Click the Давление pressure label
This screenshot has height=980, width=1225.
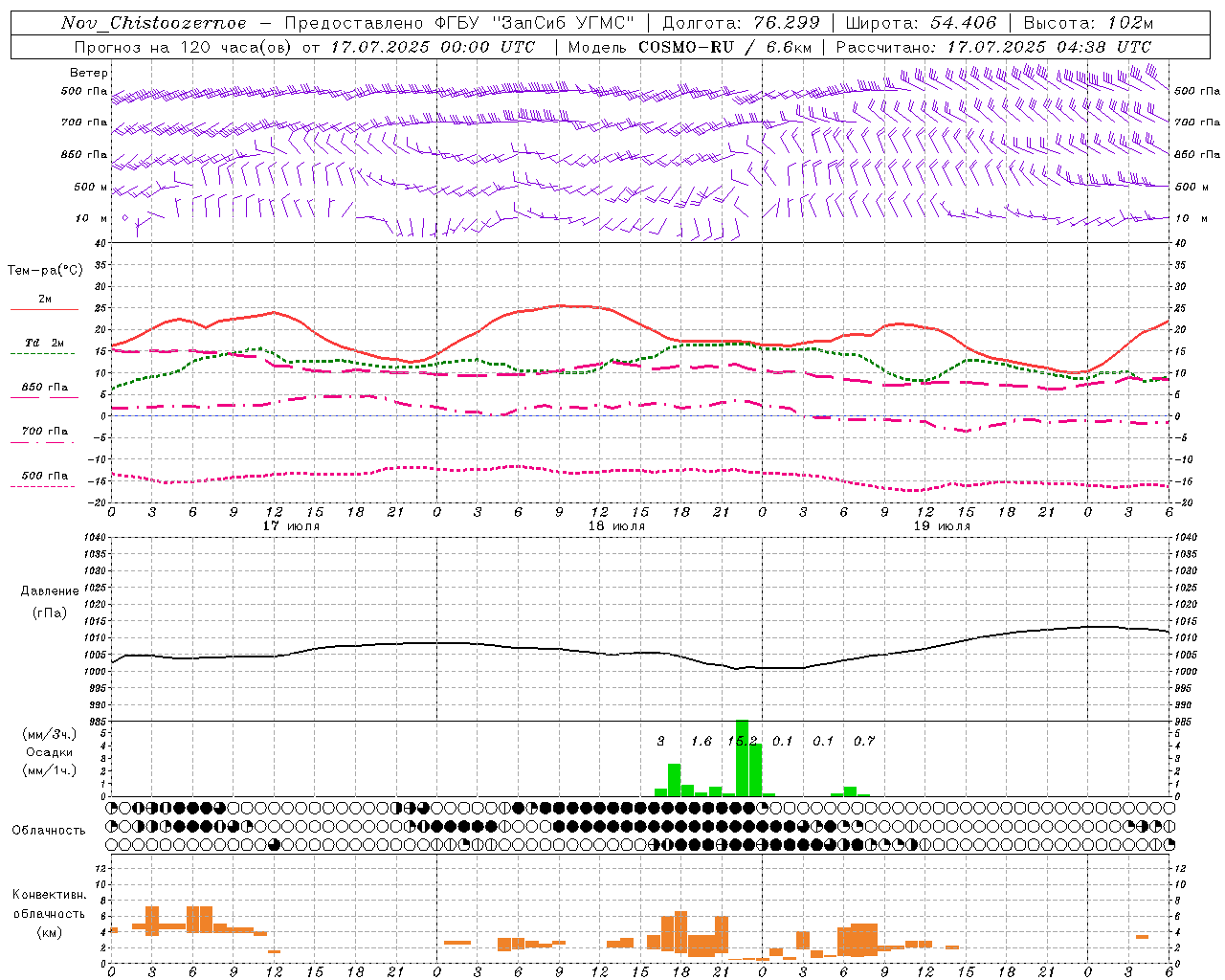[50, 591]
